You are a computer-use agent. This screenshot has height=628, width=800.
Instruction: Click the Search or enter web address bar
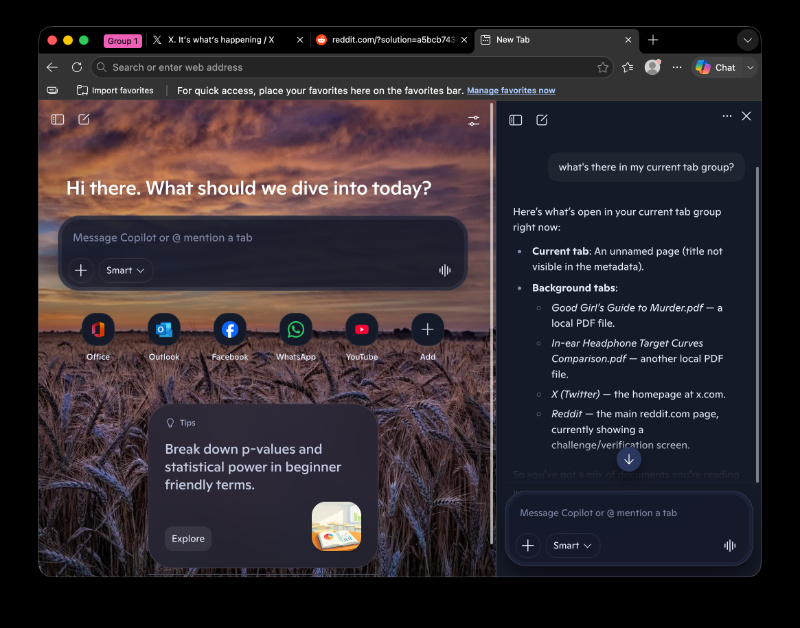(x=352, y=67)
